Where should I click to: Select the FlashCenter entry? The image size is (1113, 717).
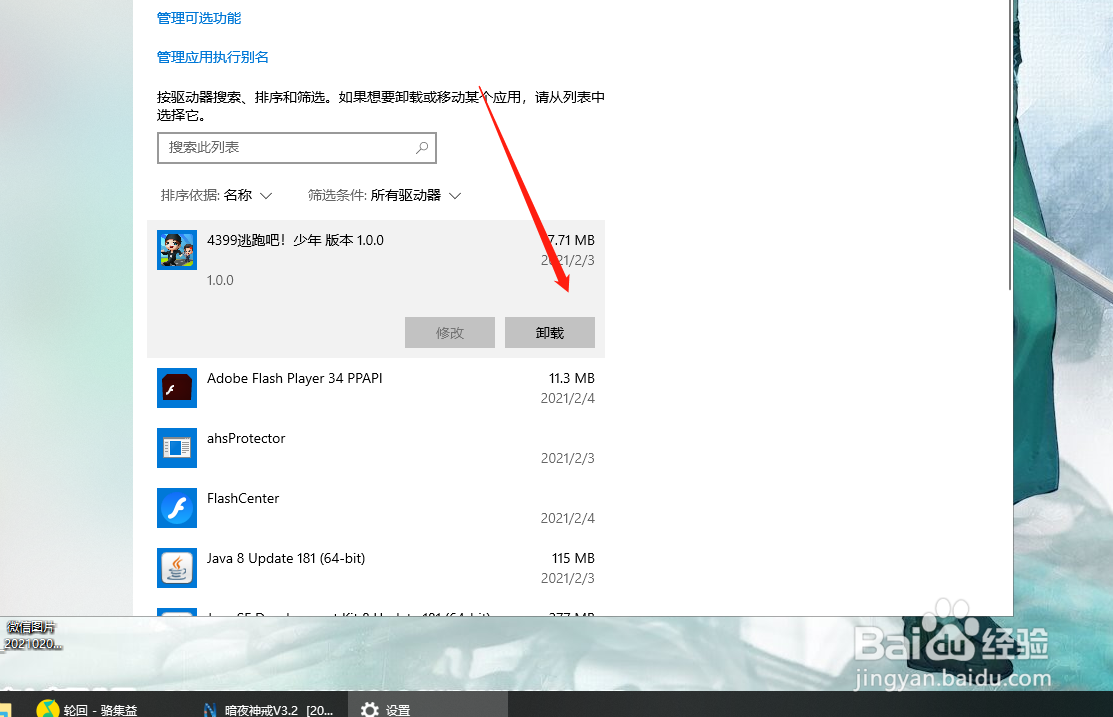375,508
